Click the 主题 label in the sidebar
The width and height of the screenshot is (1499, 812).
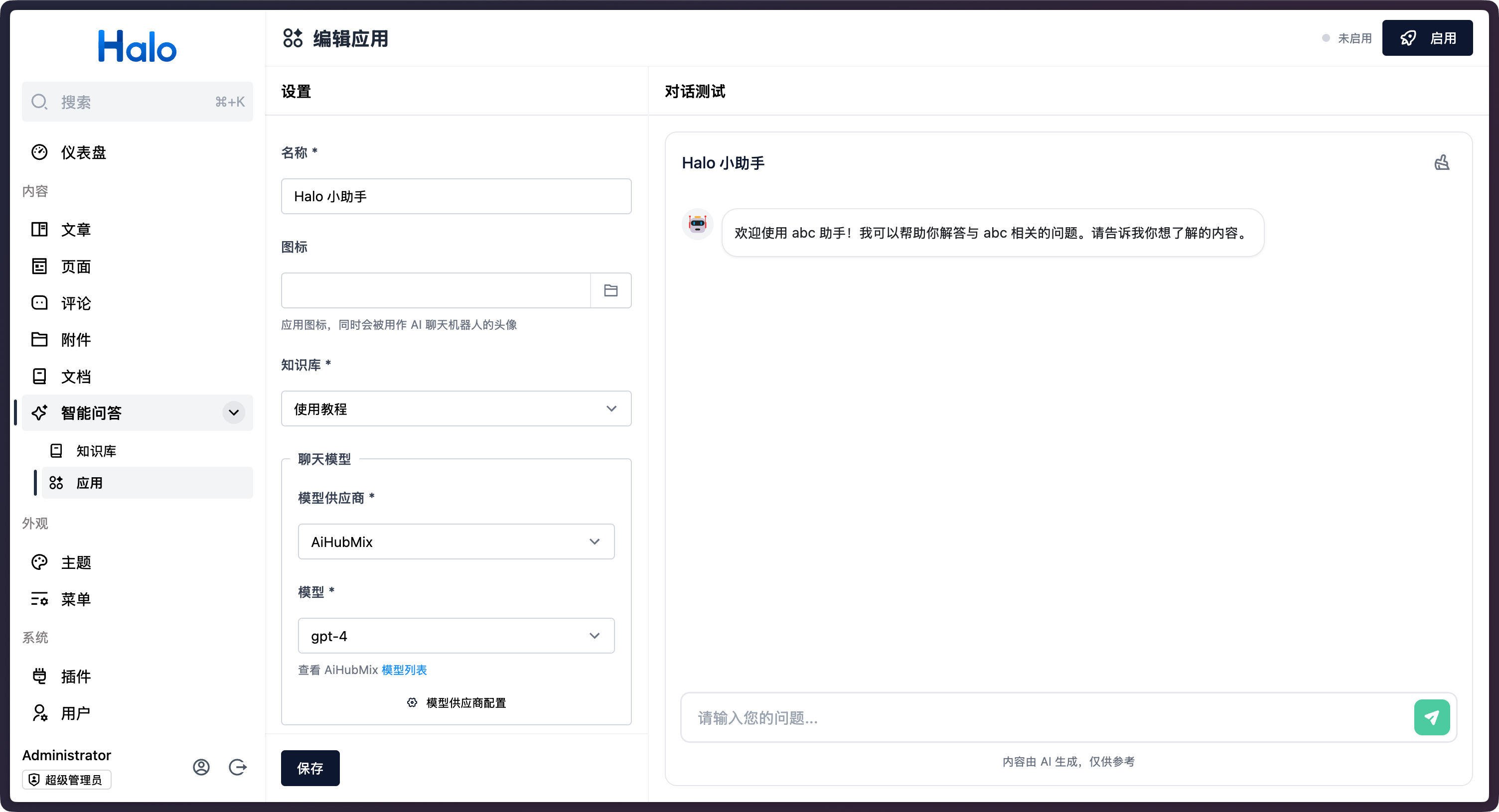tap(76, 562)
